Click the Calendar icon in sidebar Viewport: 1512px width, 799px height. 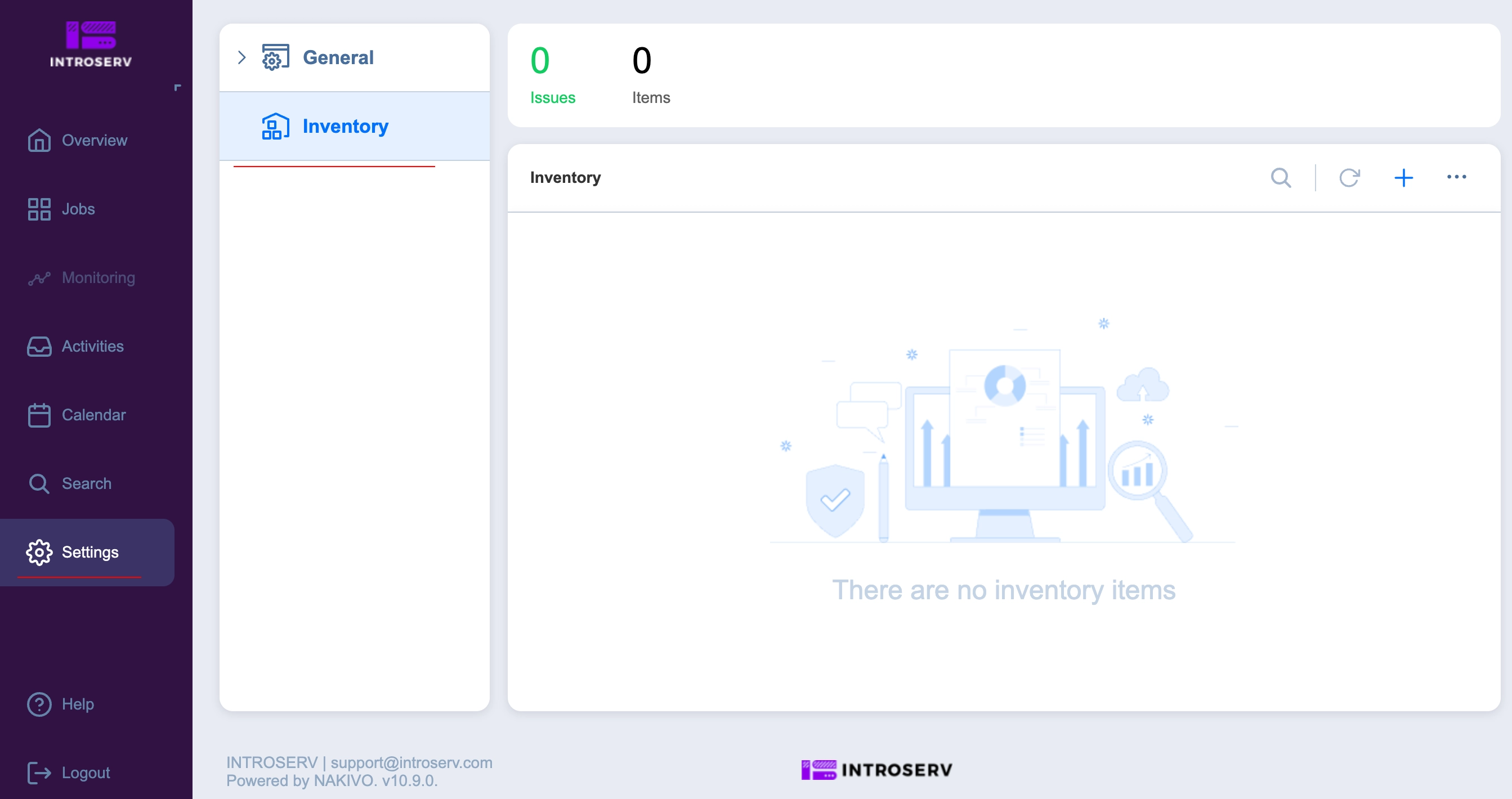39,415
